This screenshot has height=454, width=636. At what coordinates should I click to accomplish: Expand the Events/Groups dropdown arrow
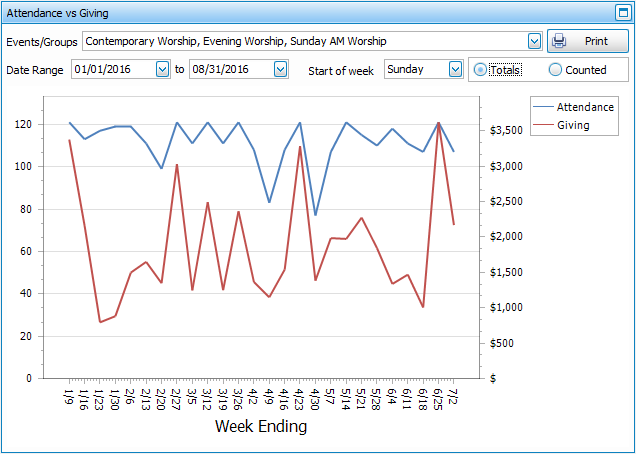click(534, 41)
